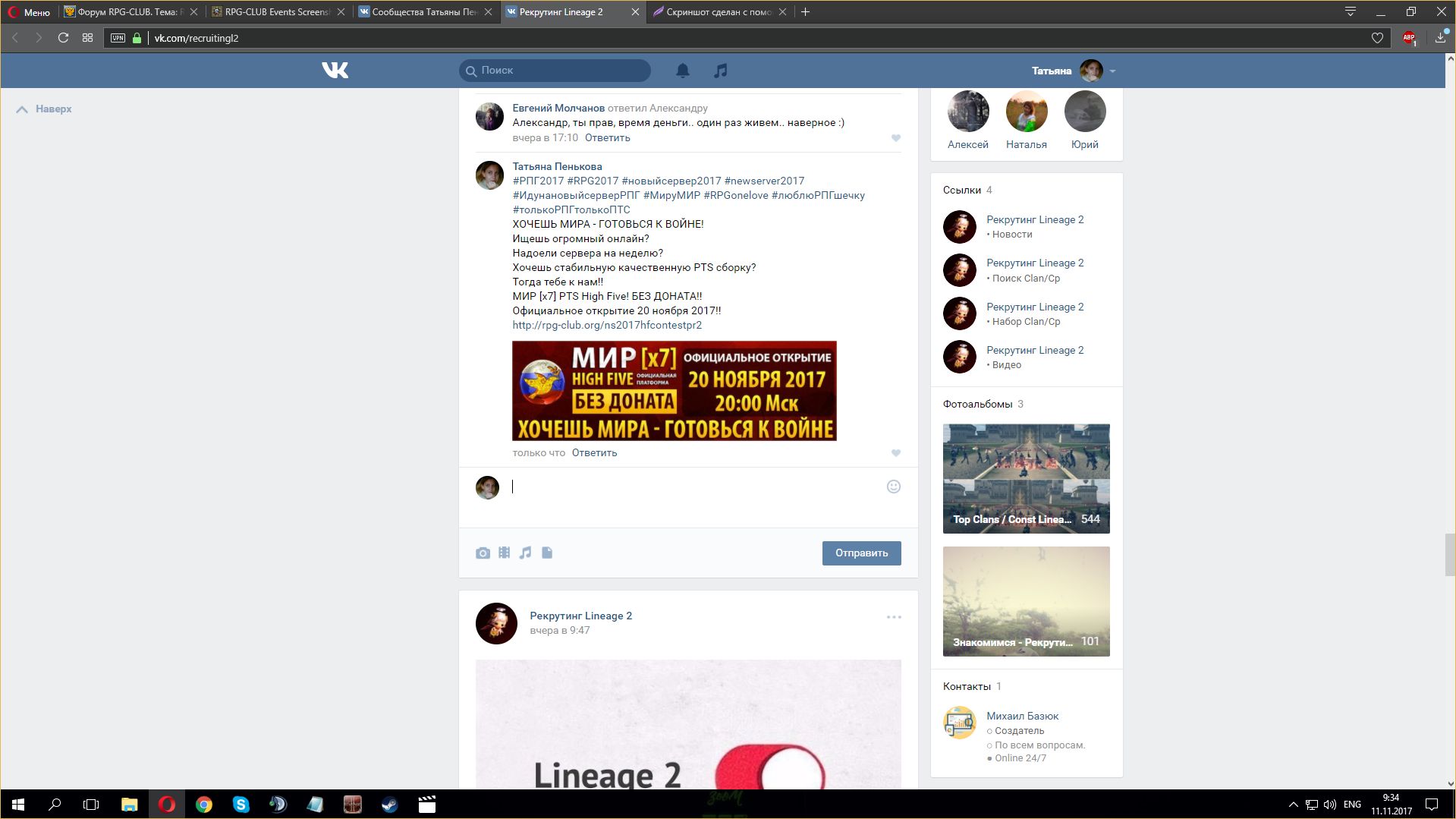Launch Chrome from the taskbar

pos(204,805)
